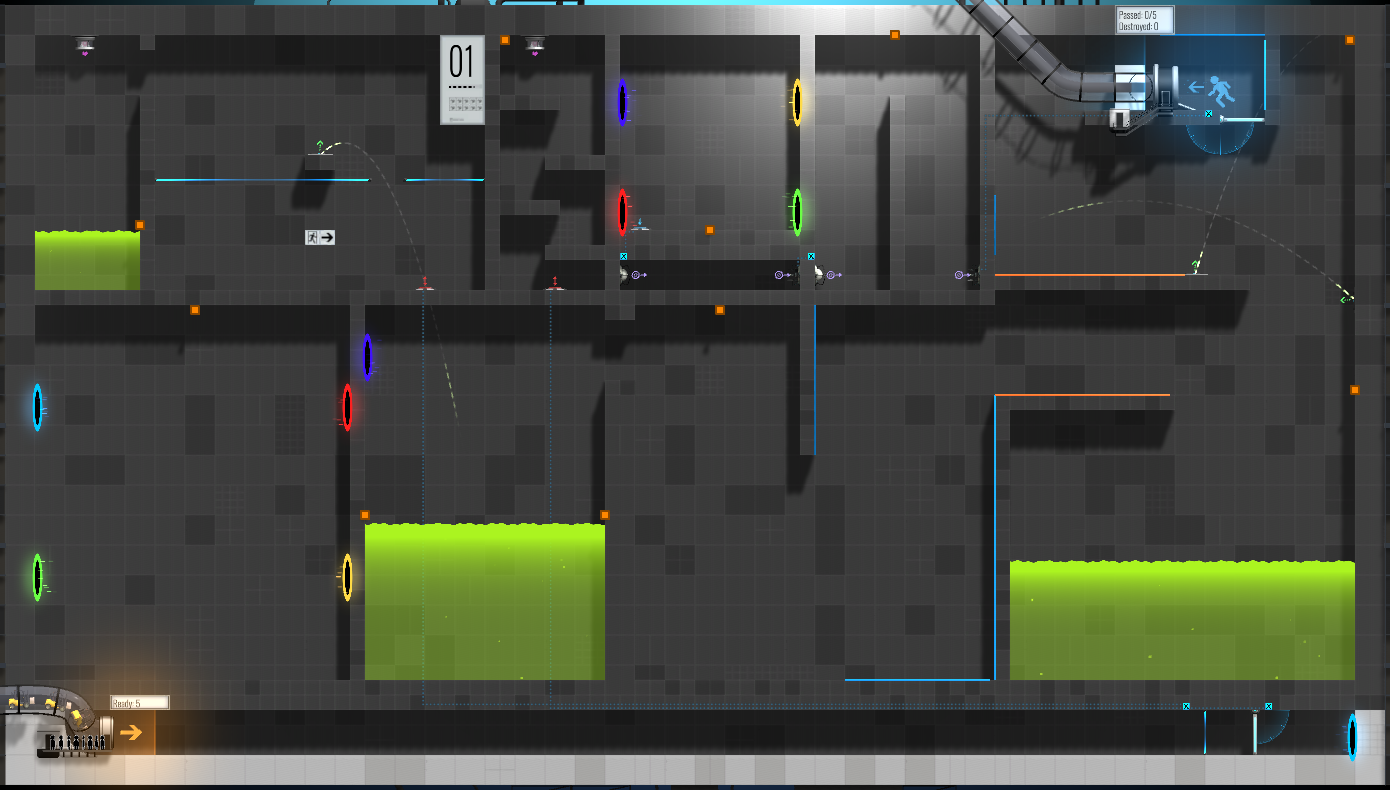Screen dimensions: 1390x790
Task: Click the blue floor button next to the red portal
Action: [x=640, y=226]
